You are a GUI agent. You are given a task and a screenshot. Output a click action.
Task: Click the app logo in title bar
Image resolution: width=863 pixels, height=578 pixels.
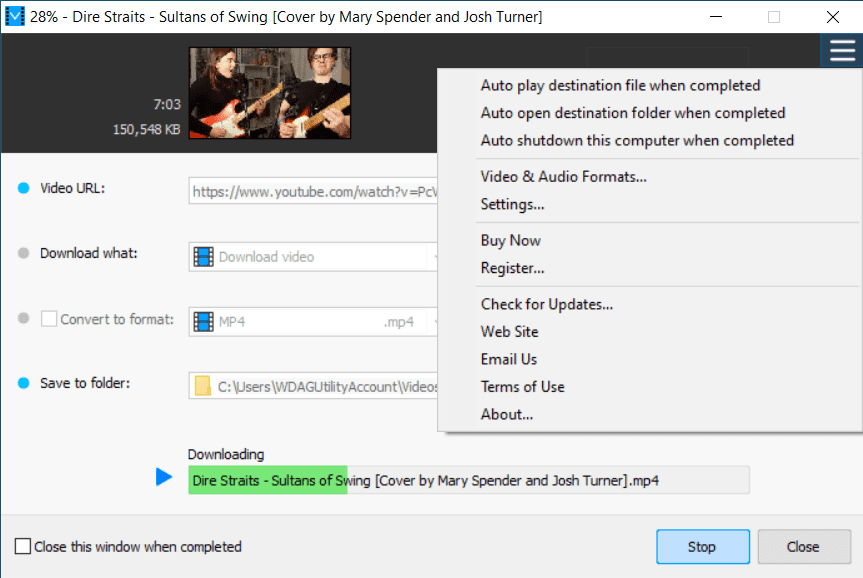[15, 17]
